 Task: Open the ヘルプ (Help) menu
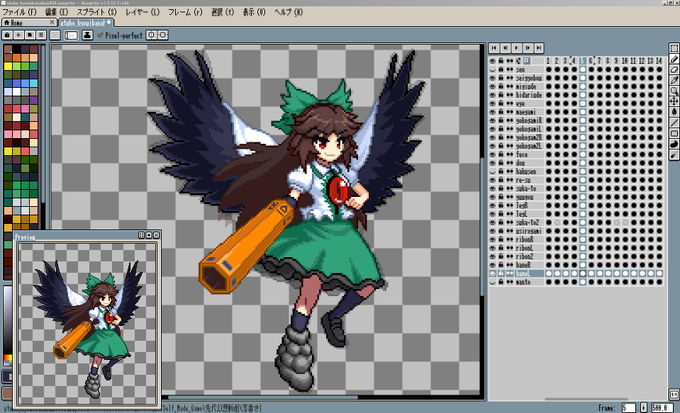[288, 12]
